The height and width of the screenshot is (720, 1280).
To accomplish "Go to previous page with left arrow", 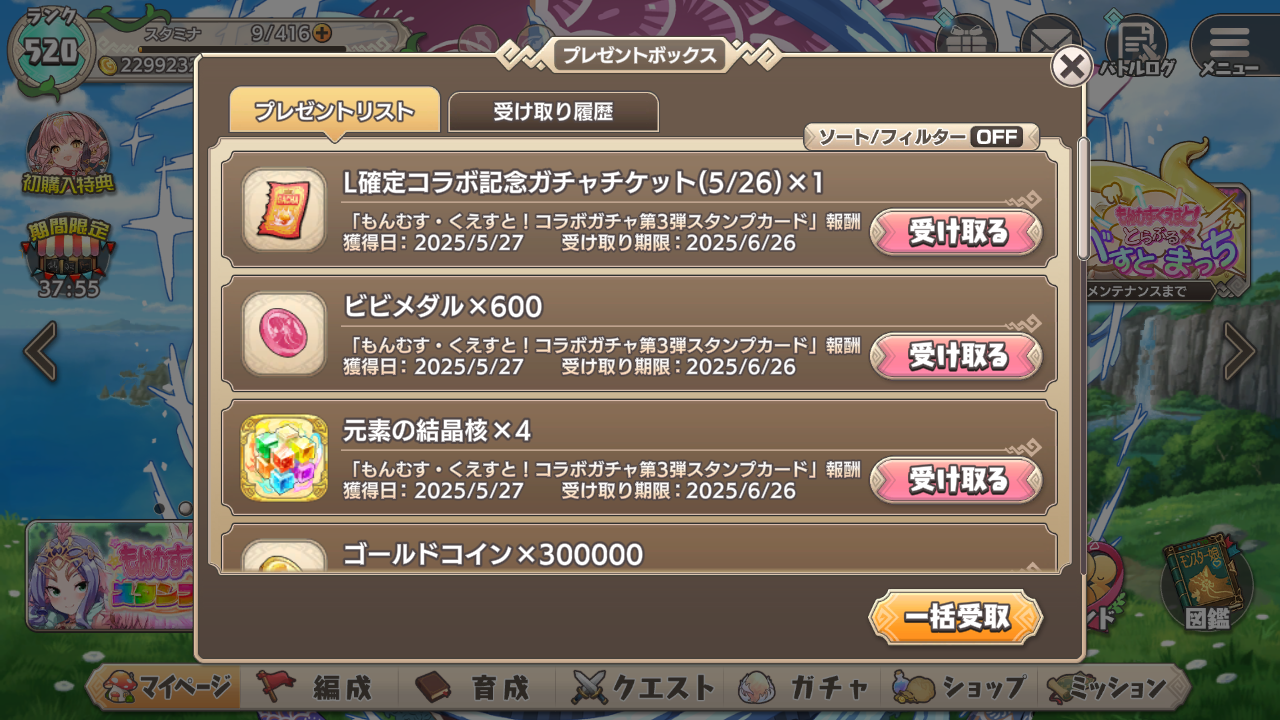I will point(40,352).
